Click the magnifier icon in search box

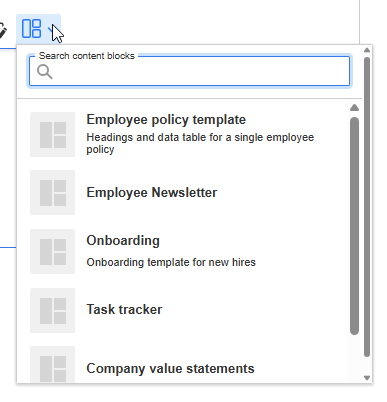[x=44, y=72]
